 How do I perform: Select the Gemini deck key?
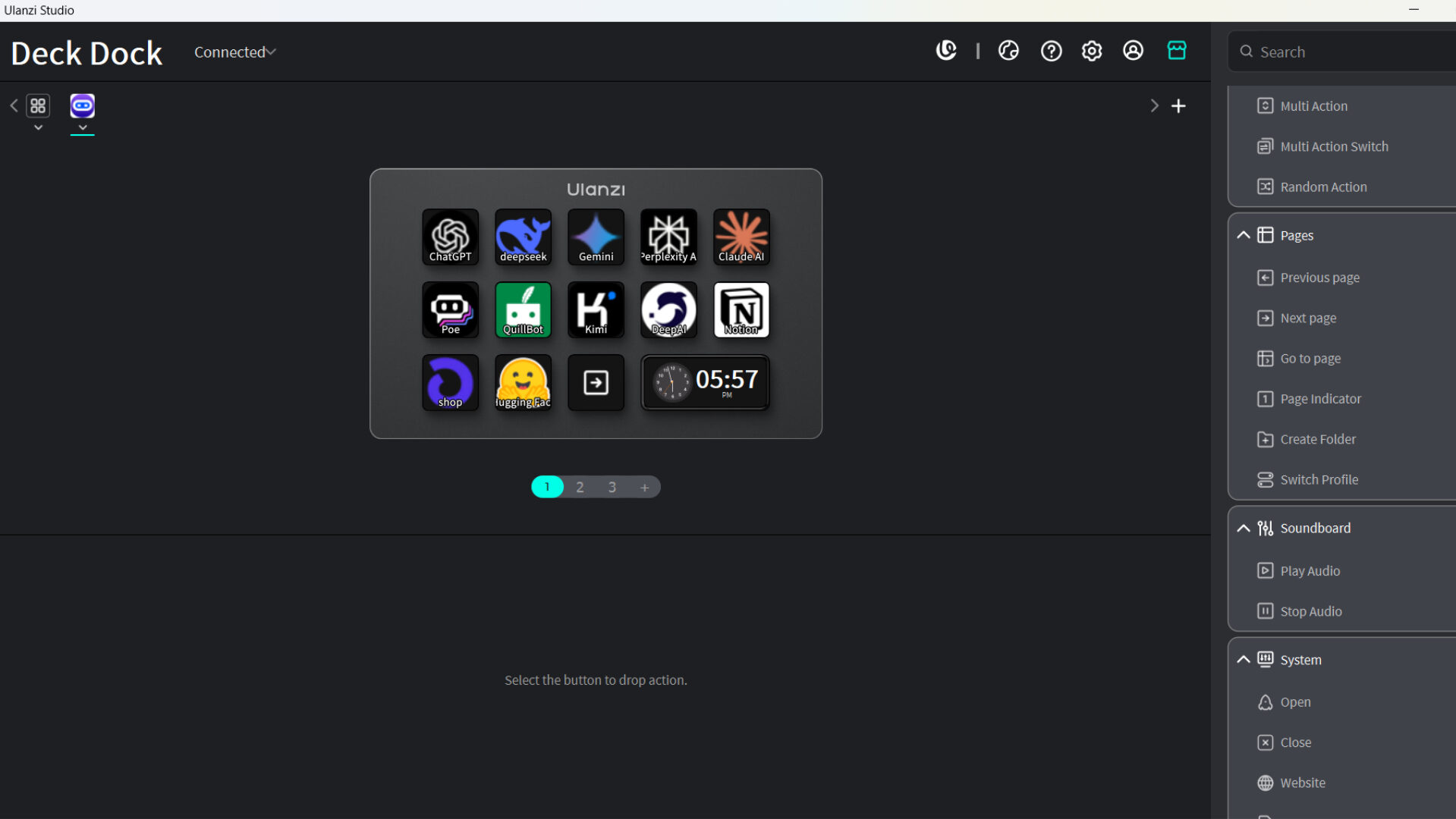pos(596,237)
